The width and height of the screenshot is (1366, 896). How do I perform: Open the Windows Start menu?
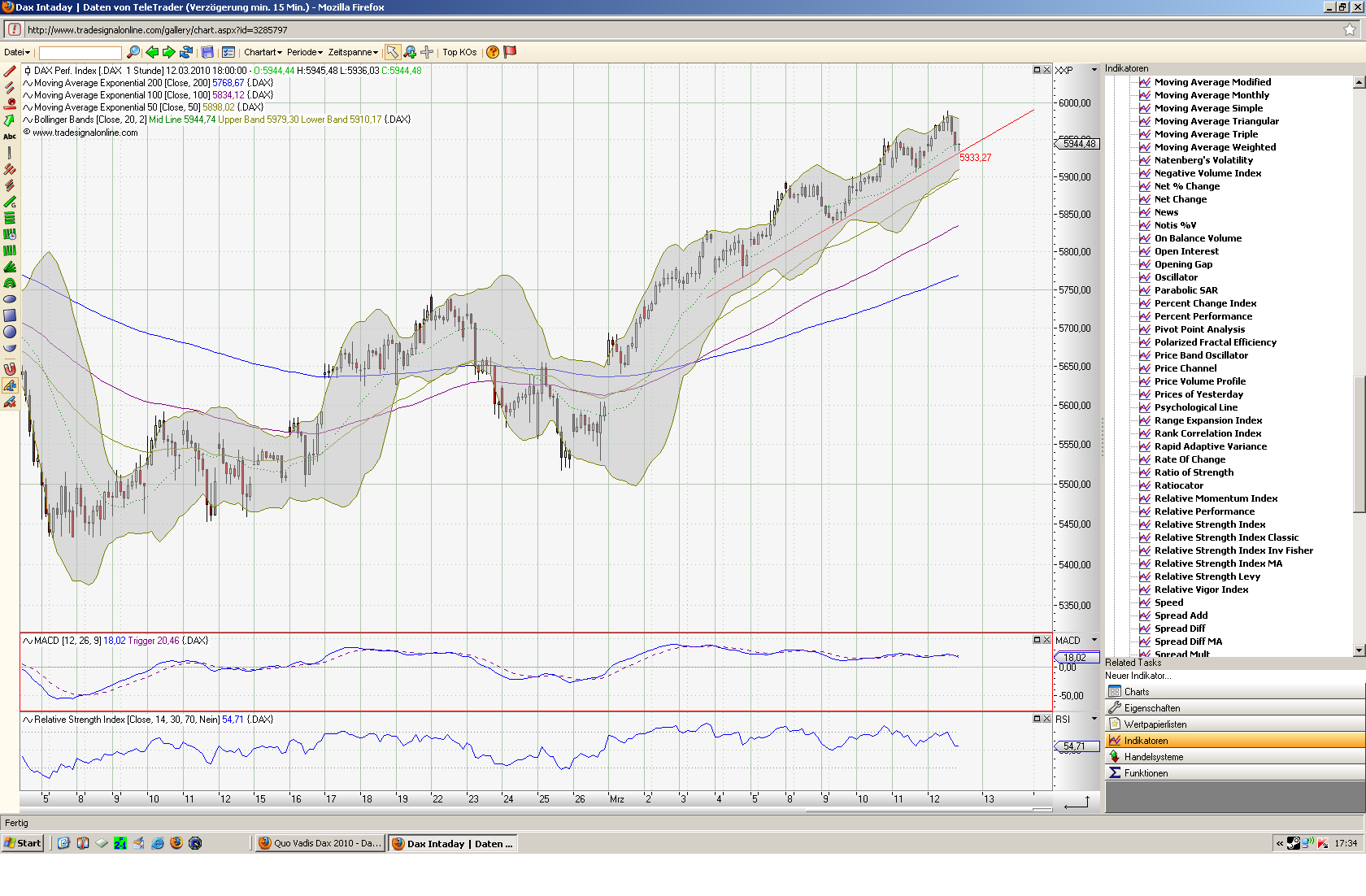click(23, 843)
